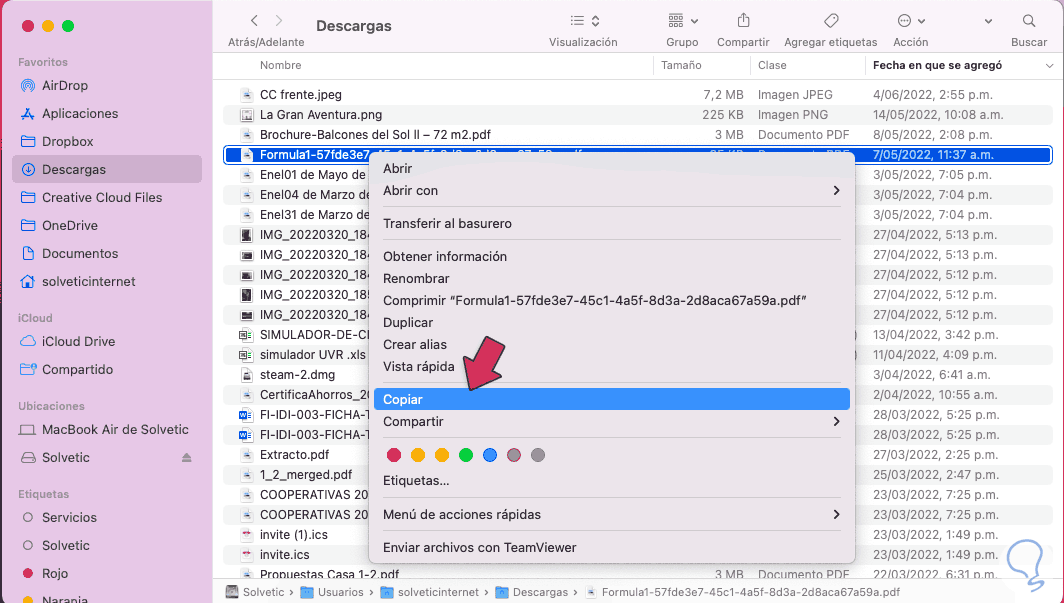Expand the Abrir con submenu
1064x603 pixels.
pyautogui.click(x=611, y=191)
